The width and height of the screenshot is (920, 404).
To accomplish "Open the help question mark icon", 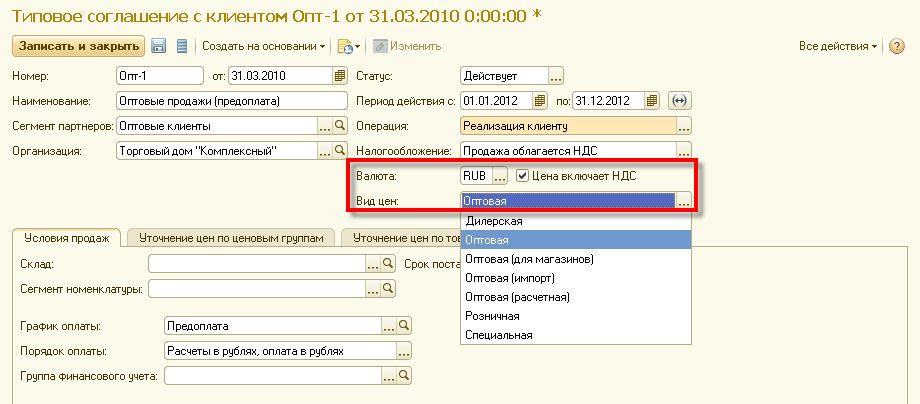I will tap(896, 46).
